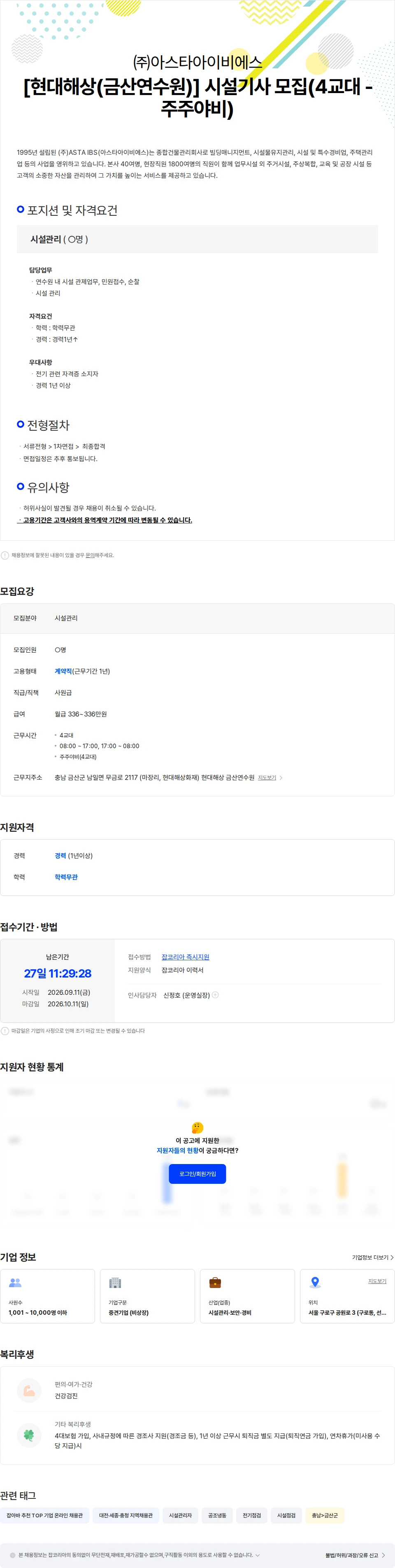Click chevron arrow after 근무지주소 지도보기
Screen dimensions: 395x1568
click(x=281, y=777)
